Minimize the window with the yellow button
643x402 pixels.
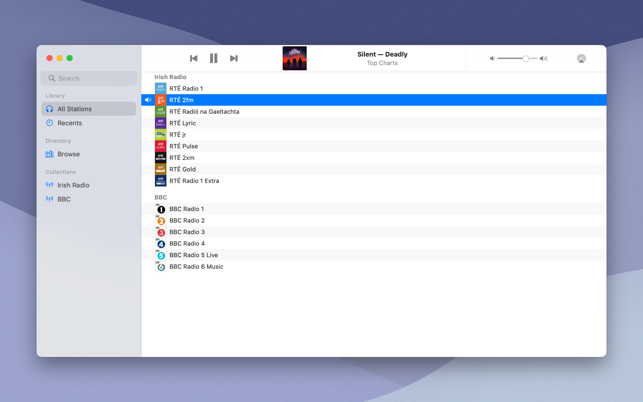click(x=59, y=58)
